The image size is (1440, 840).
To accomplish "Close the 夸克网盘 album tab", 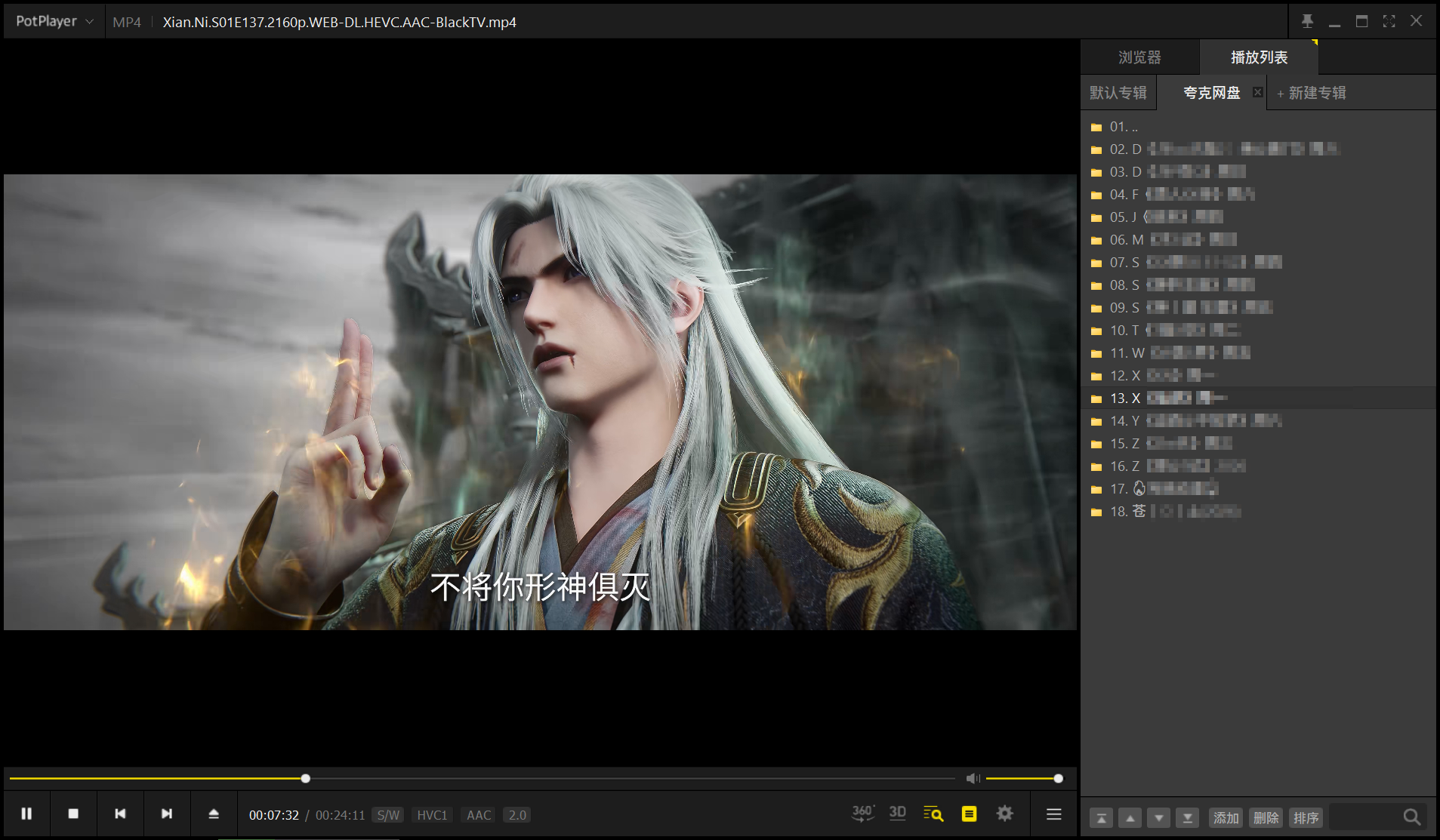I will click(x=1257, y=92).
